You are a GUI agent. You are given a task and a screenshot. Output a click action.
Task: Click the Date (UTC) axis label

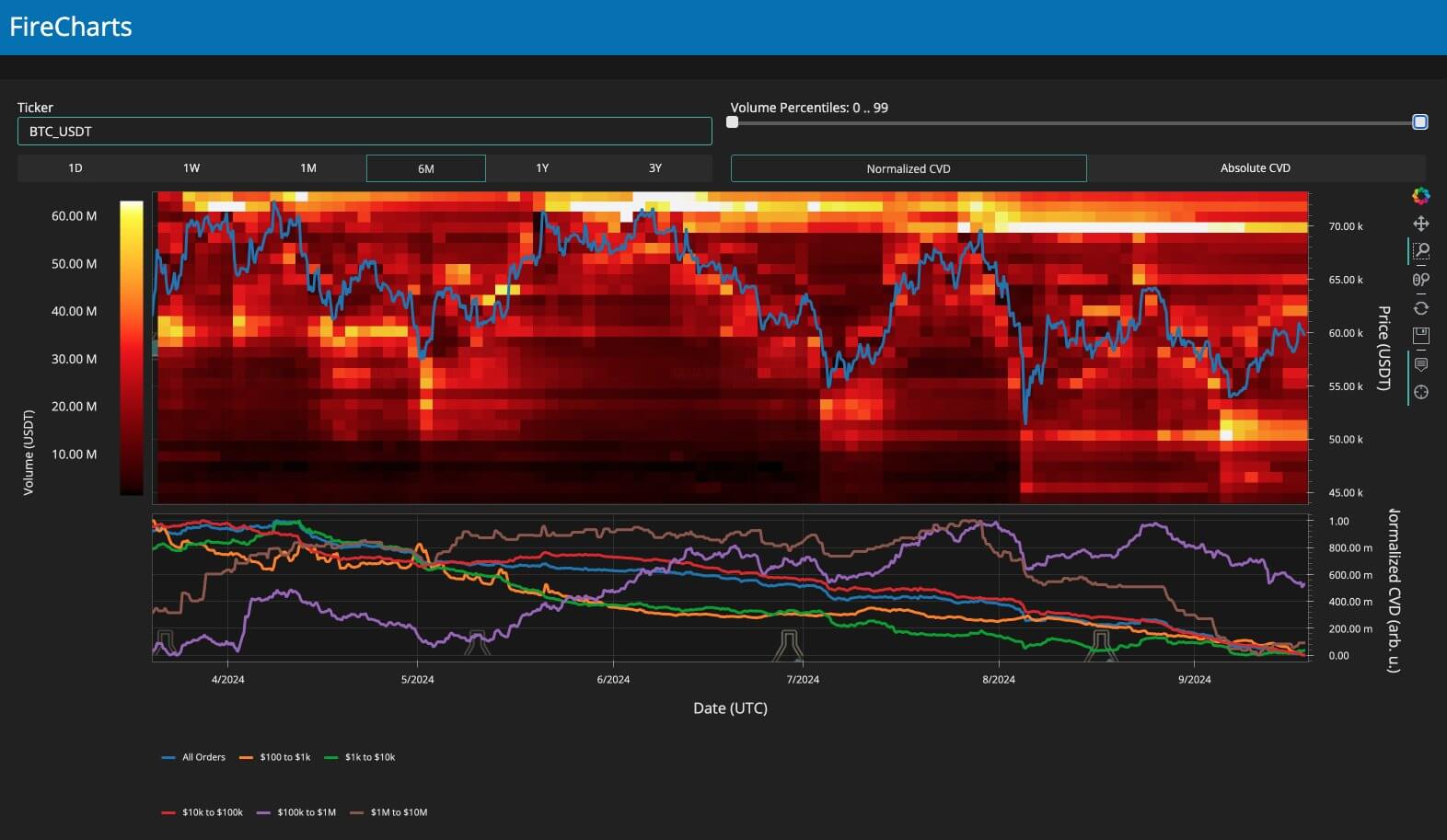pos(730,708)
